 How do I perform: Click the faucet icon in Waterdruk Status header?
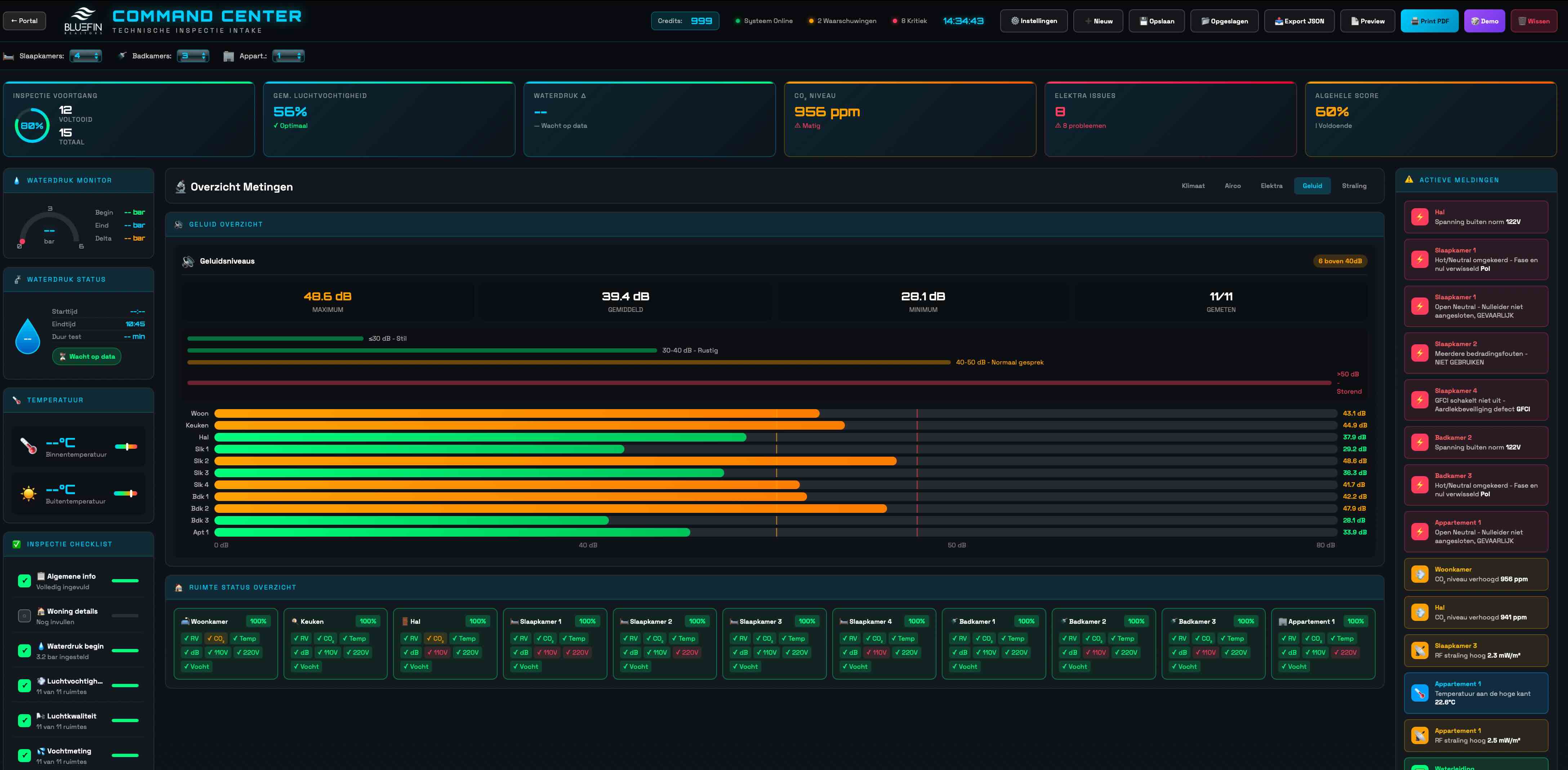[17, 280]
